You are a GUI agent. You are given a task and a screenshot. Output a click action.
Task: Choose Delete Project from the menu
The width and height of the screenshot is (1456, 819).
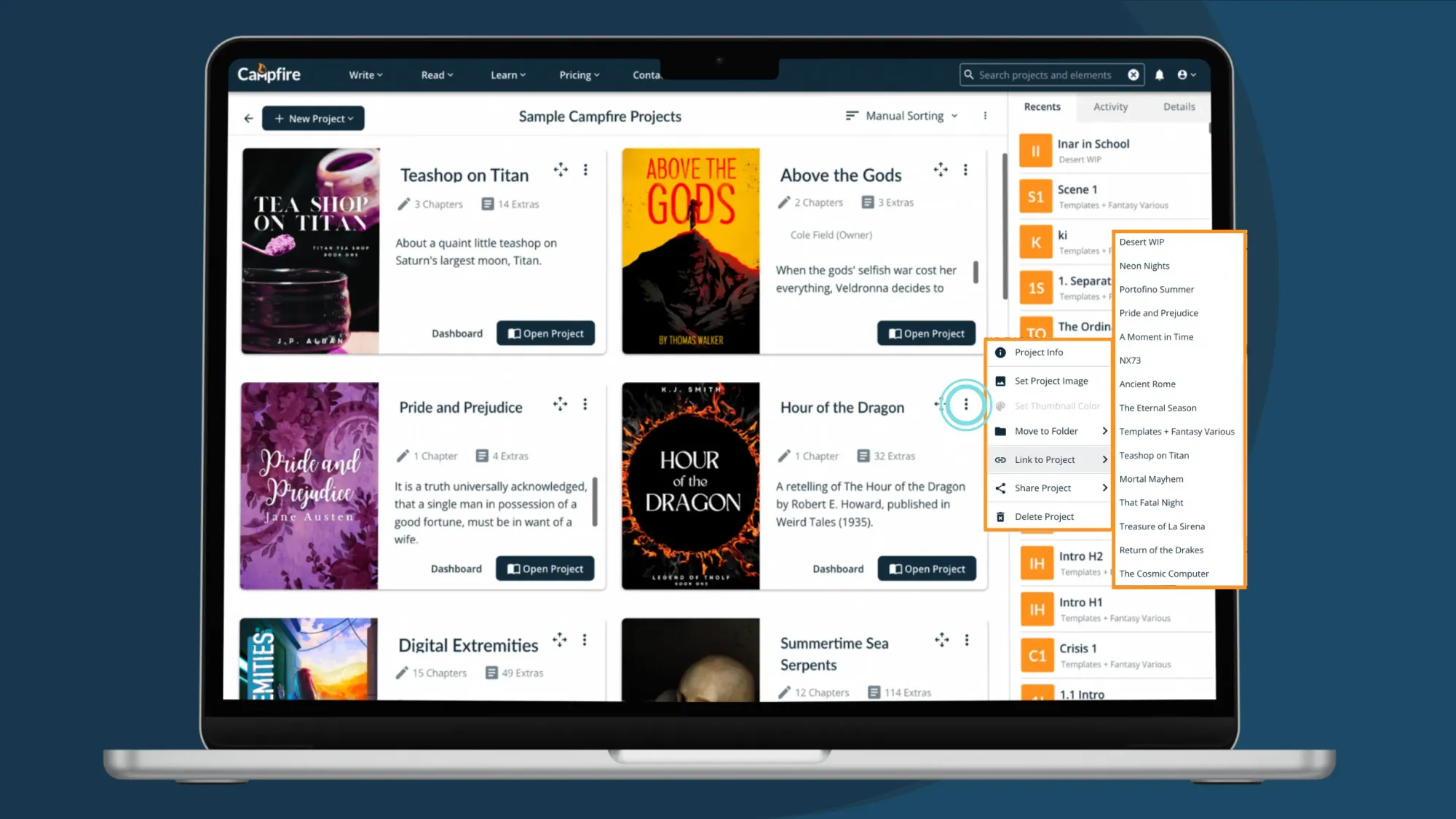click(1049, 516)
